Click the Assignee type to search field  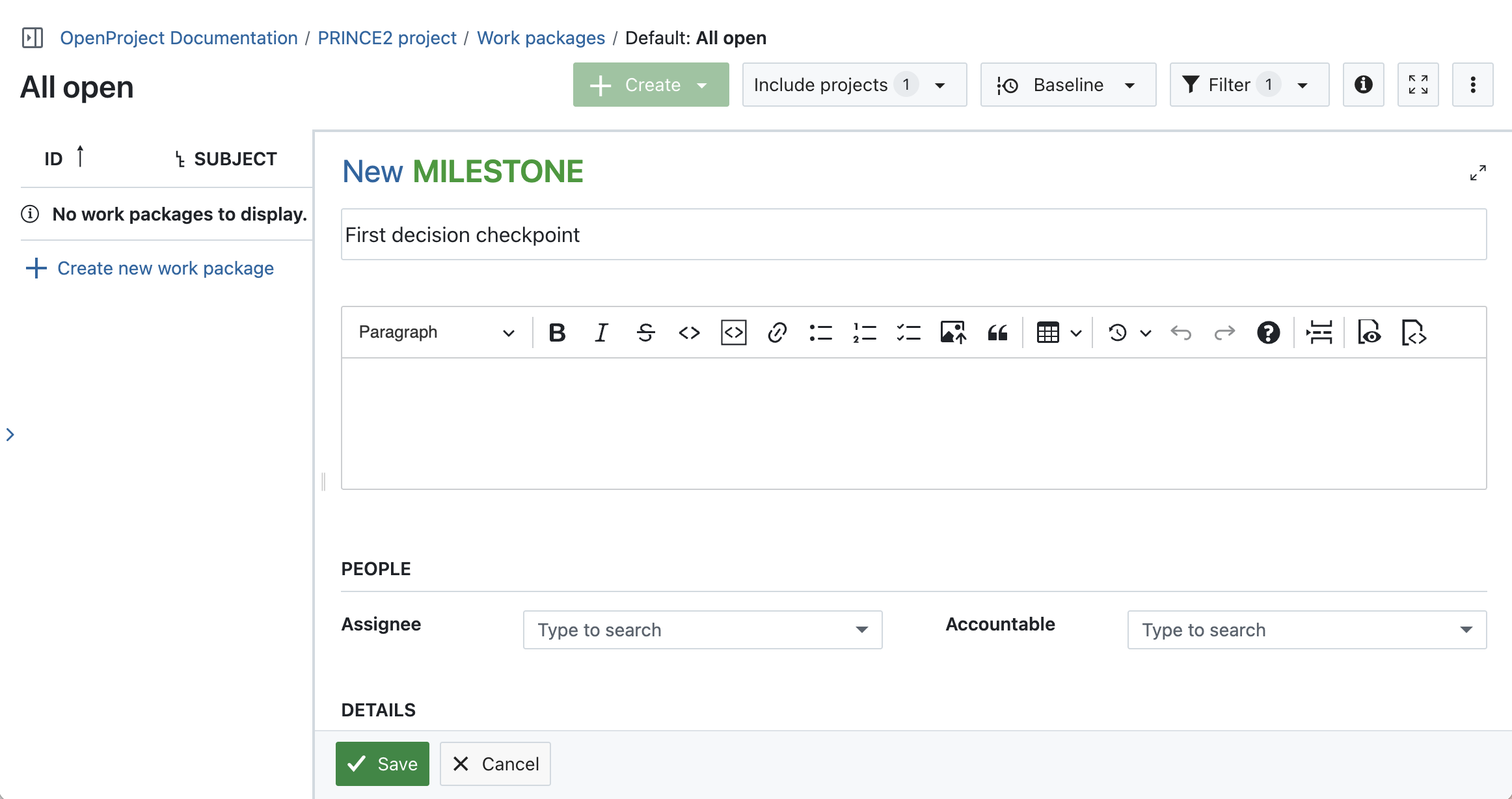(x=703, y=630)
